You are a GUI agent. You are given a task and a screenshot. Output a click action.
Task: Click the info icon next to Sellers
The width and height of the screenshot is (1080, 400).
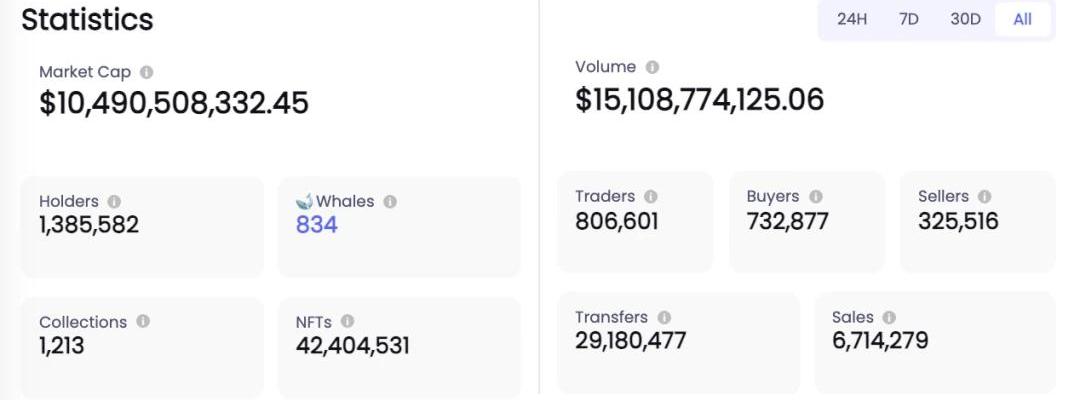984,197
